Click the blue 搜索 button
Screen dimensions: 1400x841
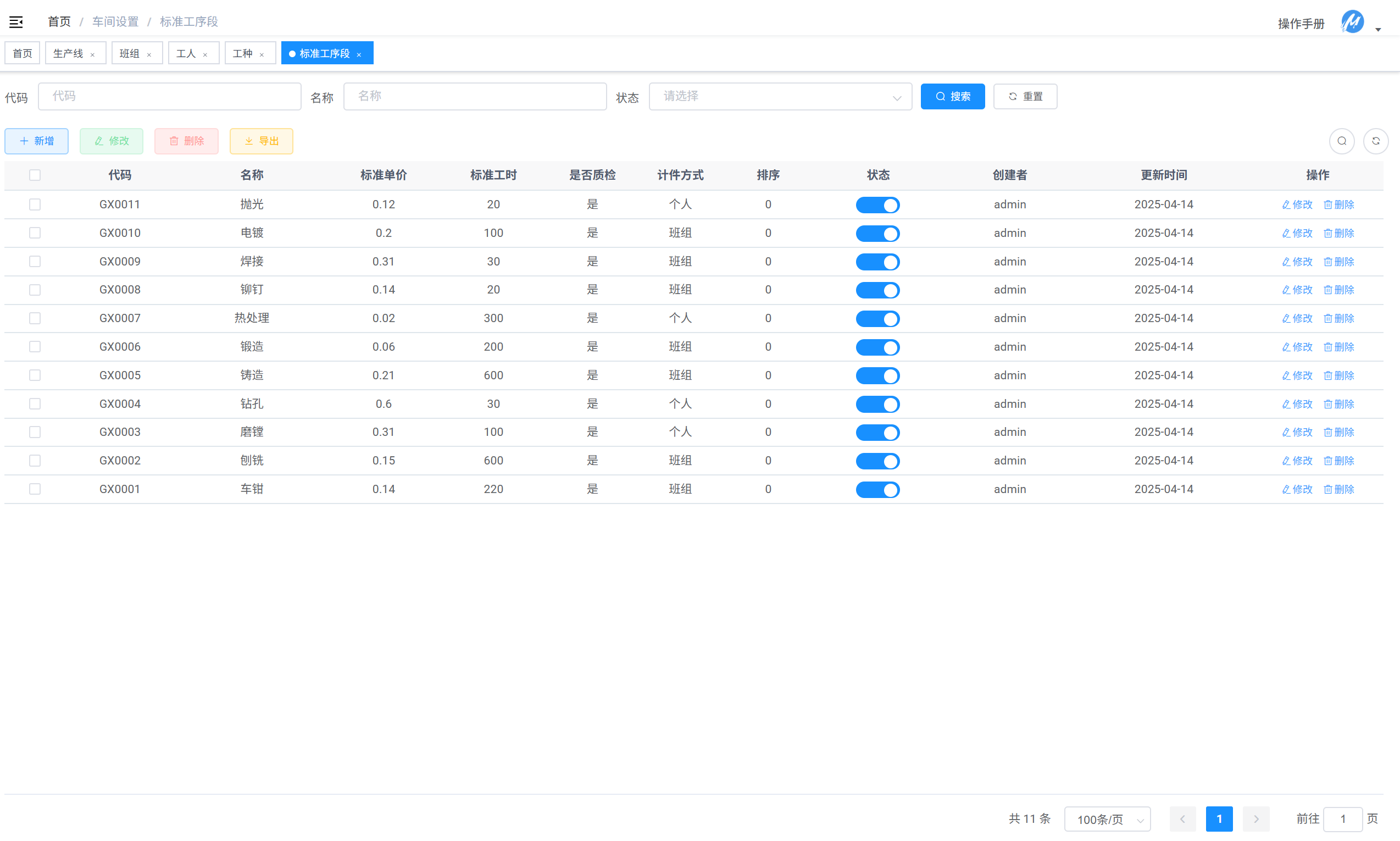pyautogui.click(x=952, y=96)
